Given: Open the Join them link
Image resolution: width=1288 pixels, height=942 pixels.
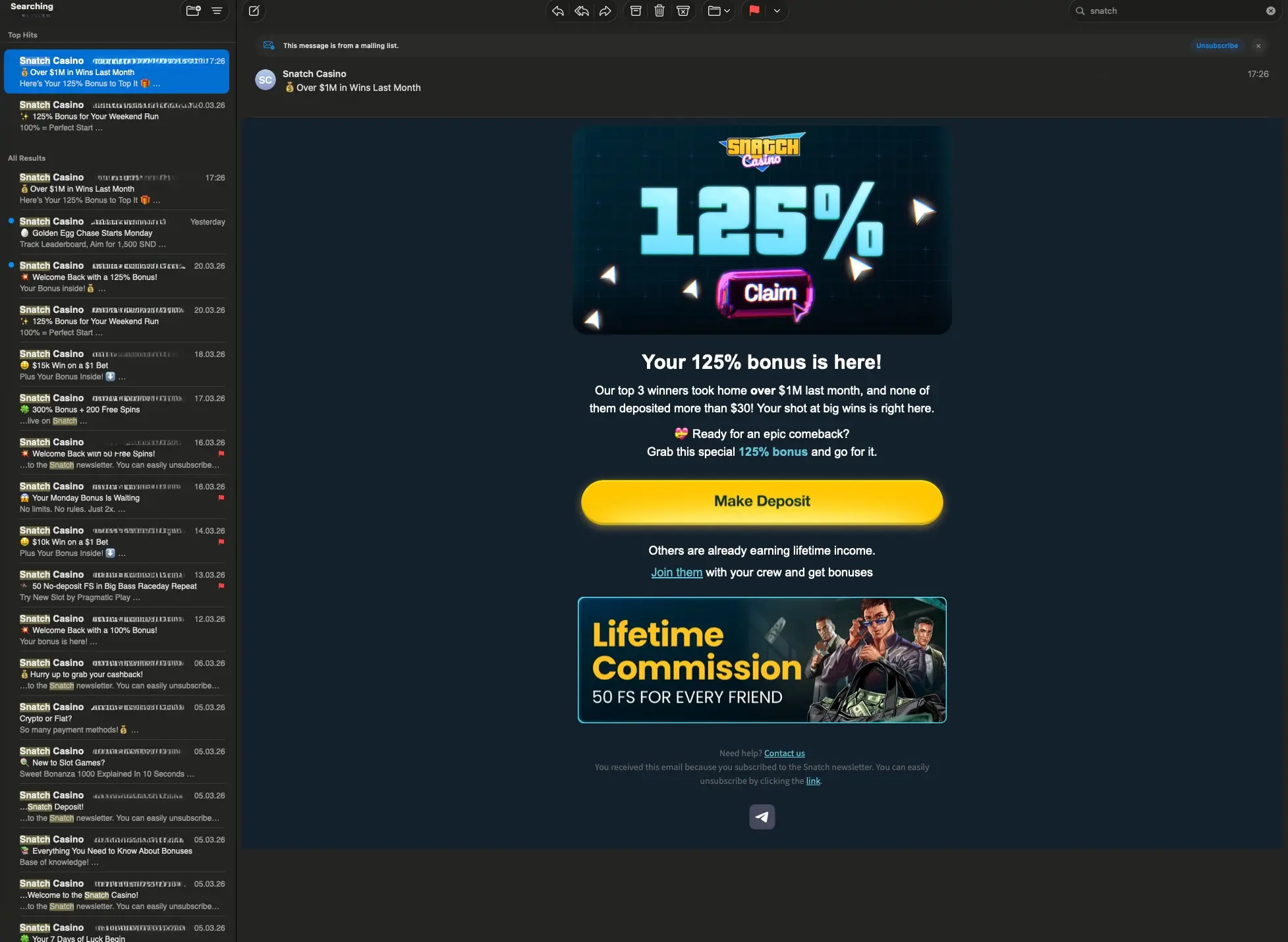Looking at the screenshot, I should (x=677, y=572).
